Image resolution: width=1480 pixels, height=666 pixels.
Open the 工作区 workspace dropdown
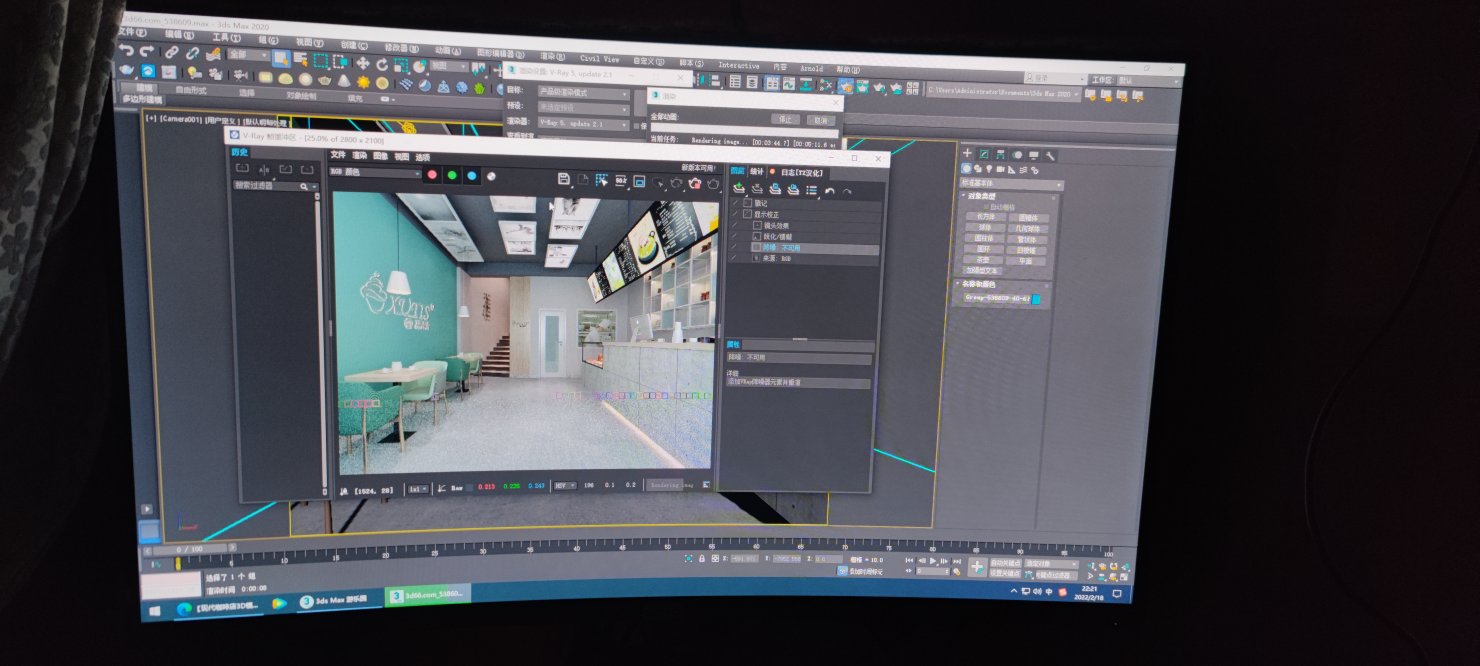pyautogui.click(x=1148, y=80)
